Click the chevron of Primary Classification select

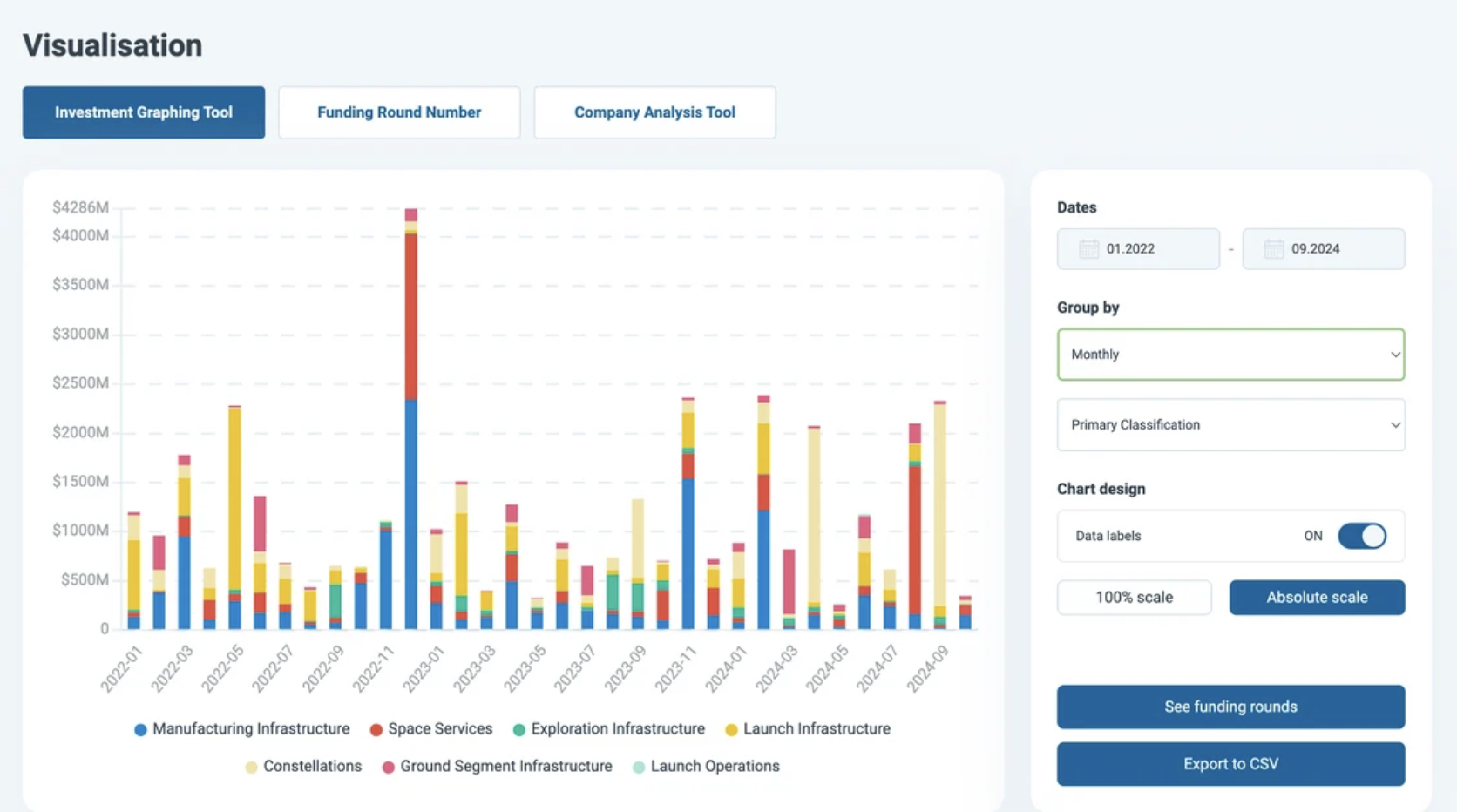tap(1394, 425)
